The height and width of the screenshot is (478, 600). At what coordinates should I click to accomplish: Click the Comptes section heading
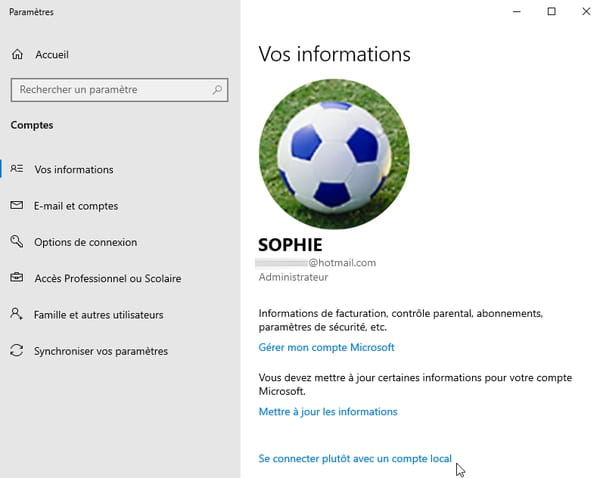pos(32,125)
